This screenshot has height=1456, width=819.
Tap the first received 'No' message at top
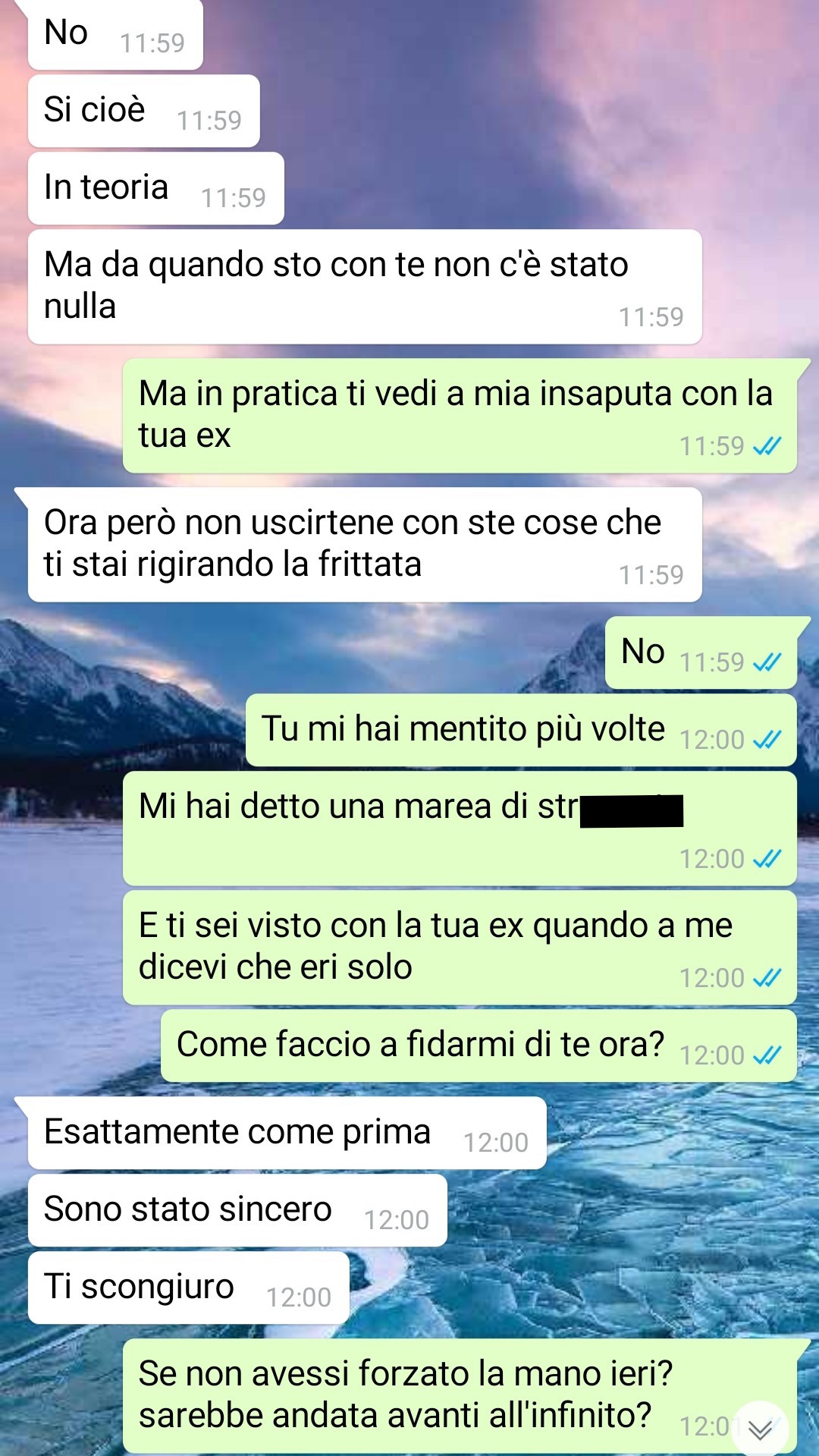115,35
